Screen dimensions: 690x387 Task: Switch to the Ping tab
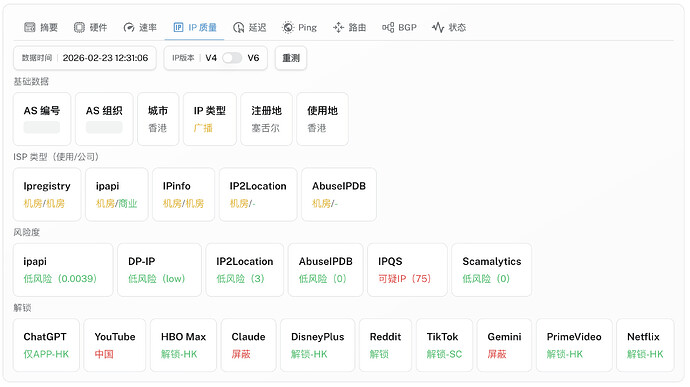pos(299,27)
